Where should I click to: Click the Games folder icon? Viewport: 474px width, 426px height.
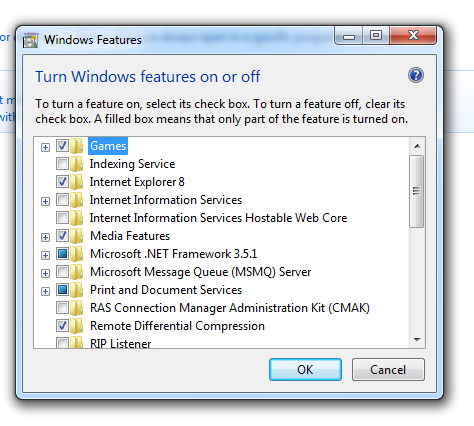[77, 146]
